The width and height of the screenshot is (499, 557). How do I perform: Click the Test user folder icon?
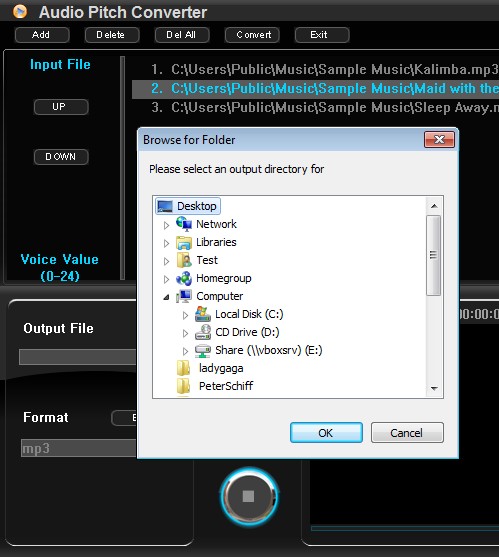click(184, 260)
